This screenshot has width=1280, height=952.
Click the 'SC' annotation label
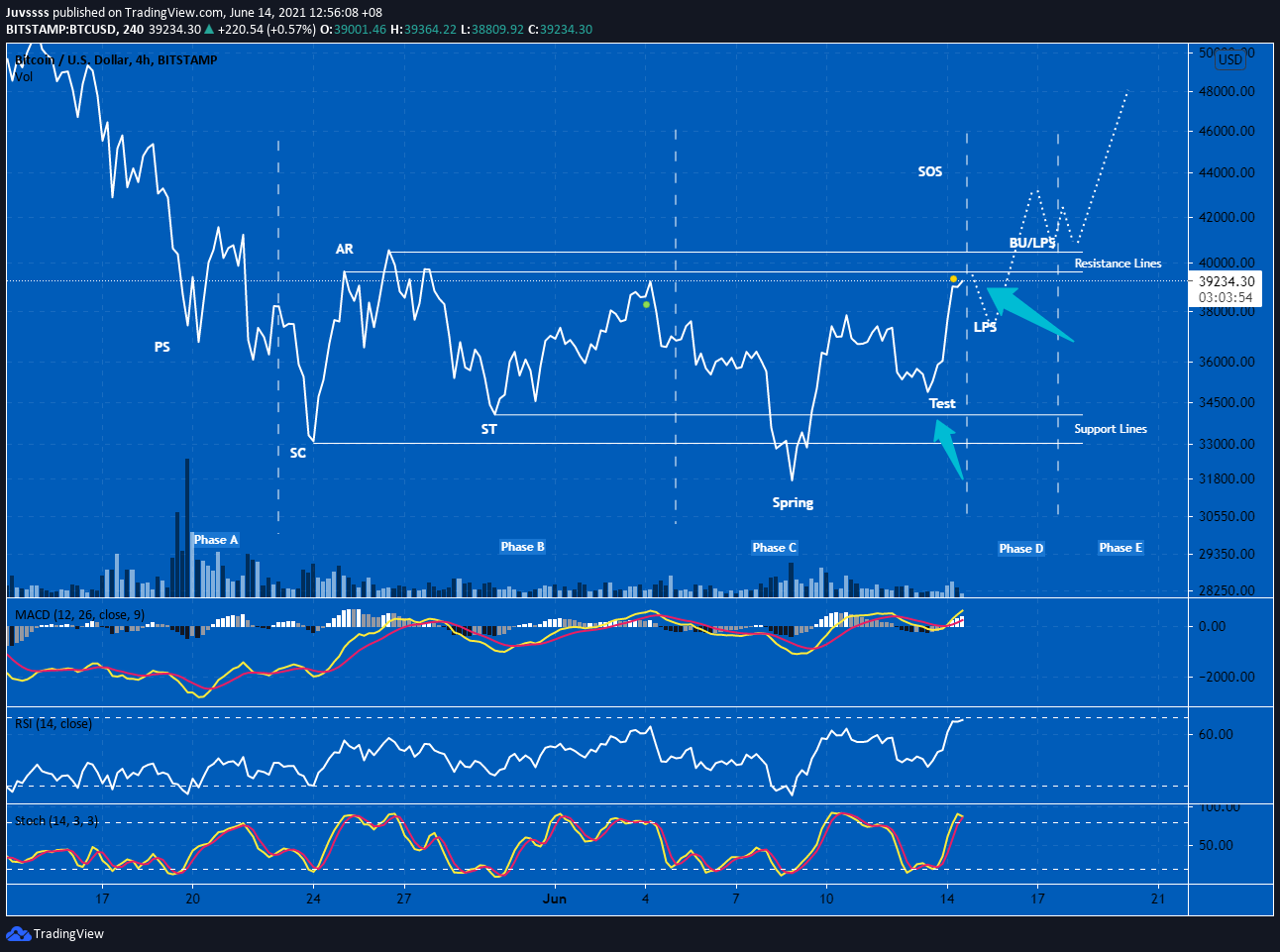[x=298, y=452]
